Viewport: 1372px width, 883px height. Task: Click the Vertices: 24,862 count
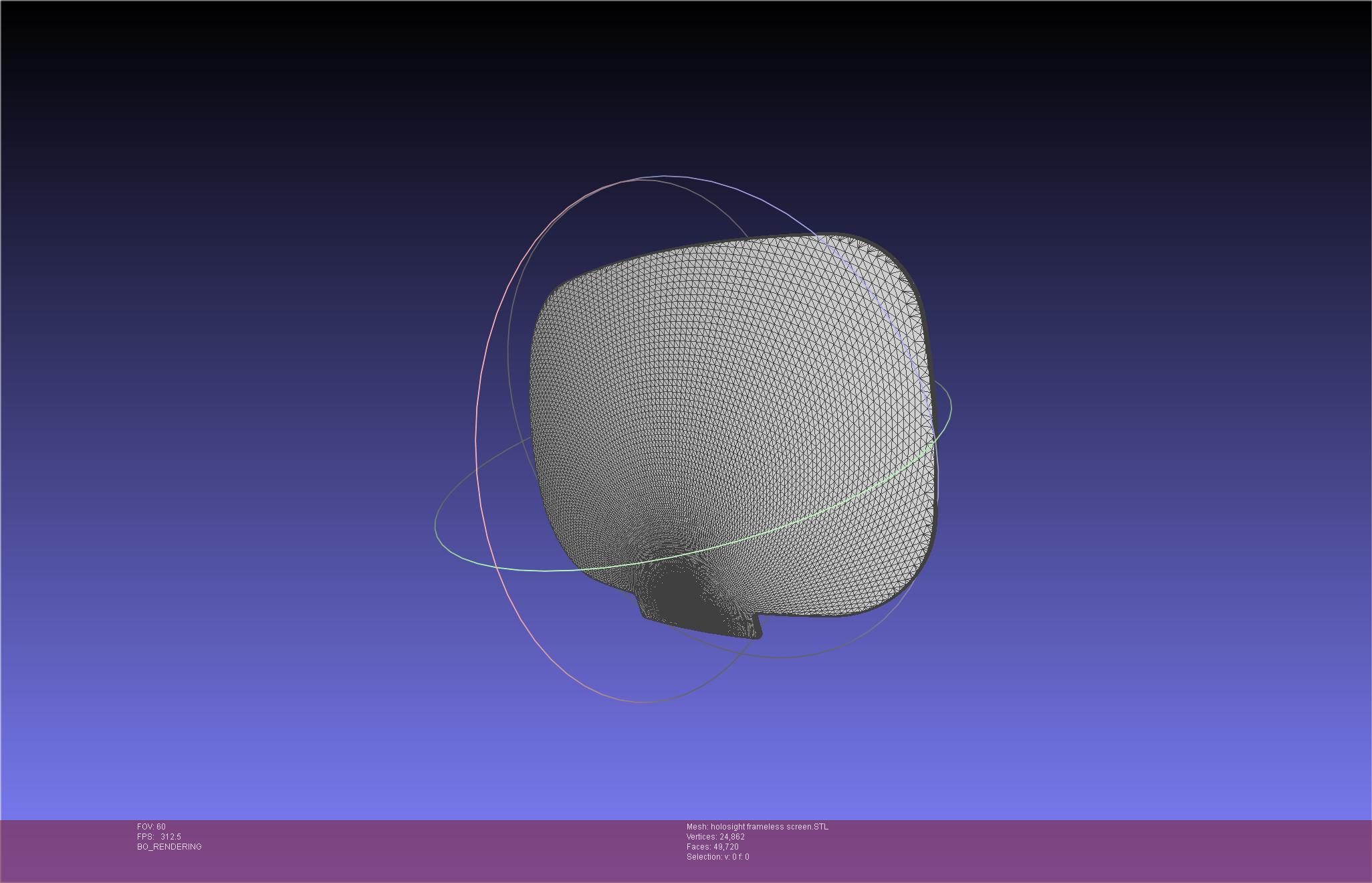click(x=715, y=837)
